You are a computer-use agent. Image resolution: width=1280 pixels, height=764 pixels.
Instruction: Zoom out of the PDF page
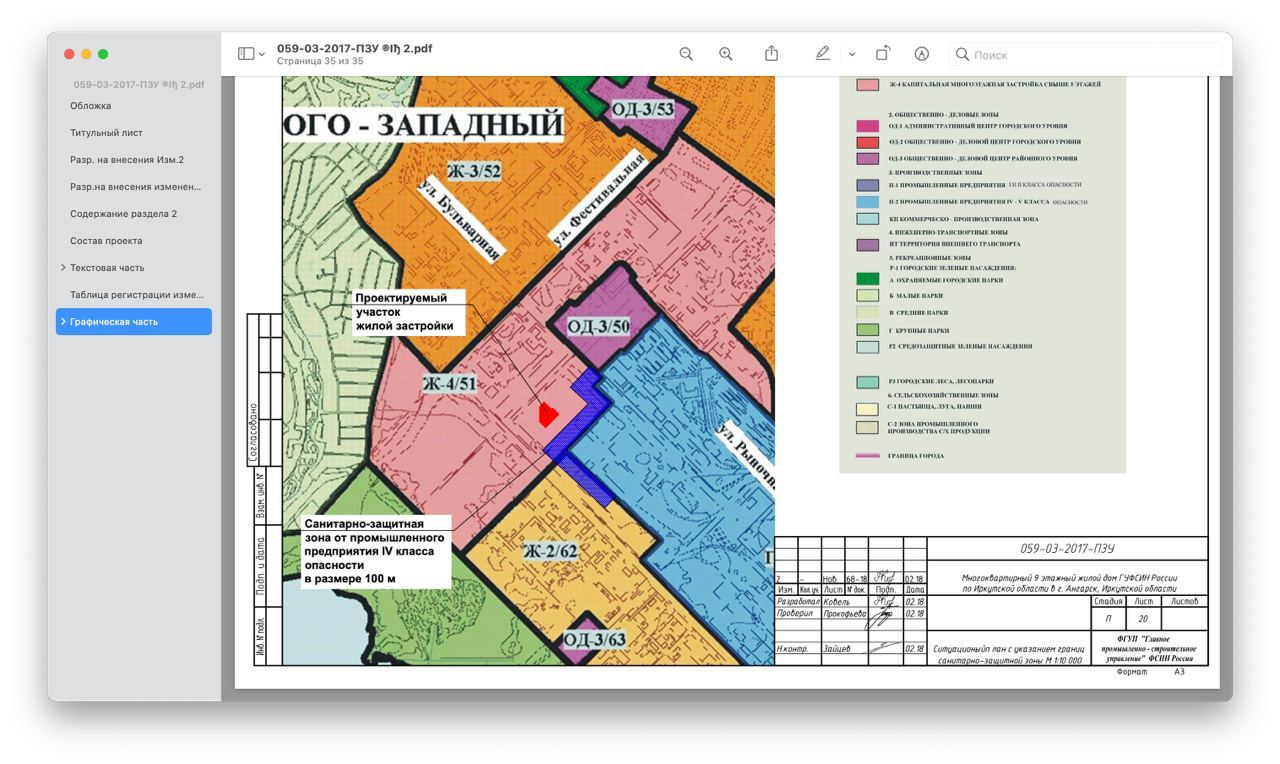pos(686,54)
